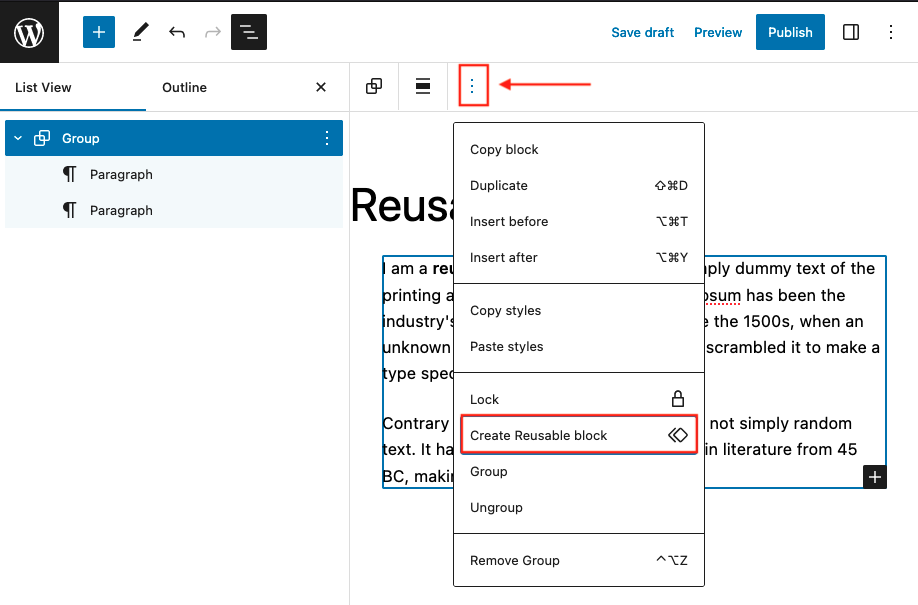Select Create Reusable block from the menu
The width and height of the screenshot is (918, 605).
click(538, 435)
